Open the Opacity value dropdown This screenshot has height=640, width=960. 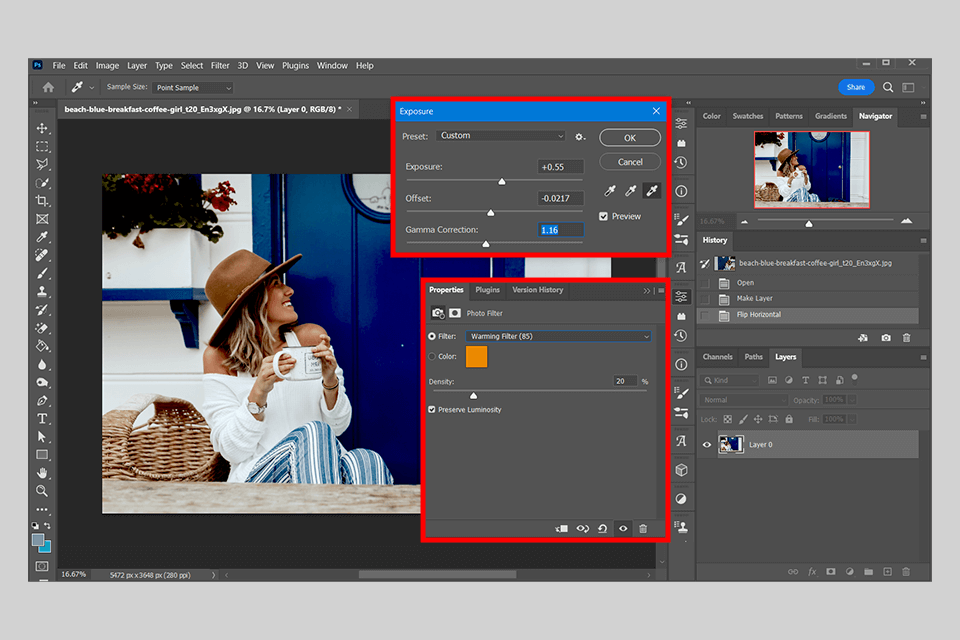click(852, 400)
